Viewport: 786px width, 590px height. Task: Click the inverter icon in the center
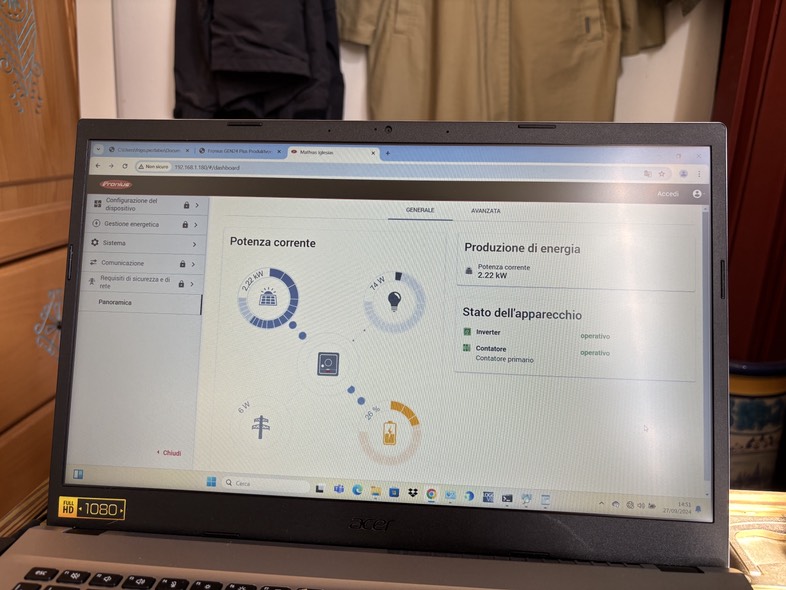[x=328, y=364]
